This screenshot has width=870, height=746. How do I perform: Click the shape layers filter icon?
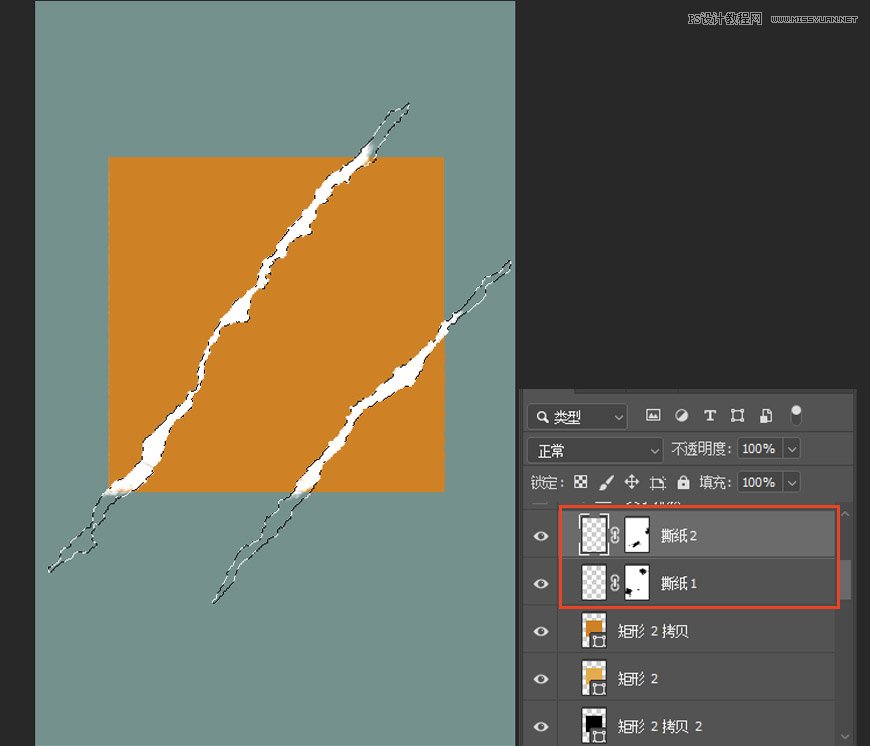pyautogui.click(x=738, y=415)
